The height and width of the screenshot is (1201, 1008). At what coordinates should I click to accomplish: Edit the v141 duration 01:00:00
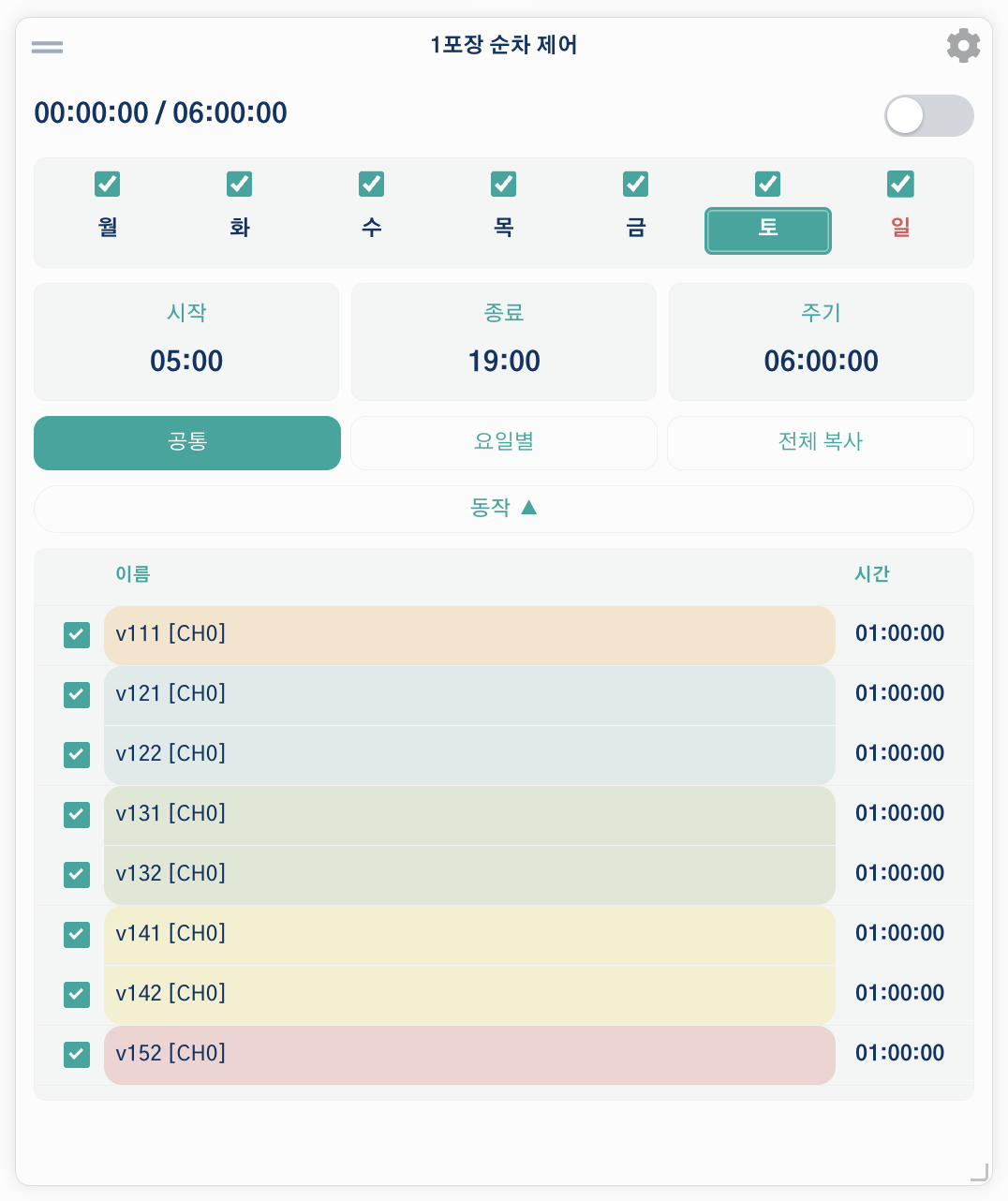pos(899,933)
